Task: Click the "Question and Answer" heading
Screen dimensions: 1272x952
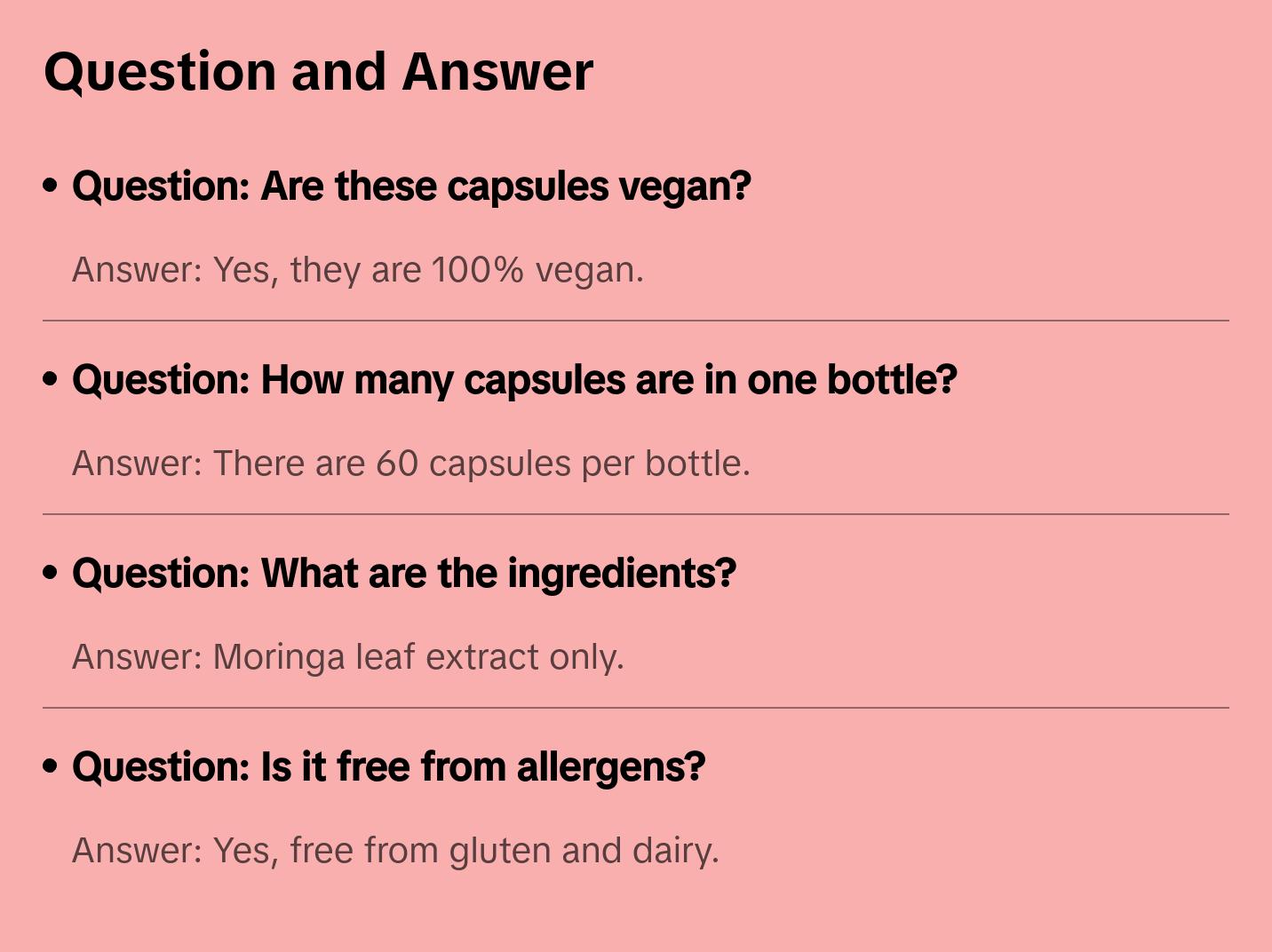Action: pos(318,71)
